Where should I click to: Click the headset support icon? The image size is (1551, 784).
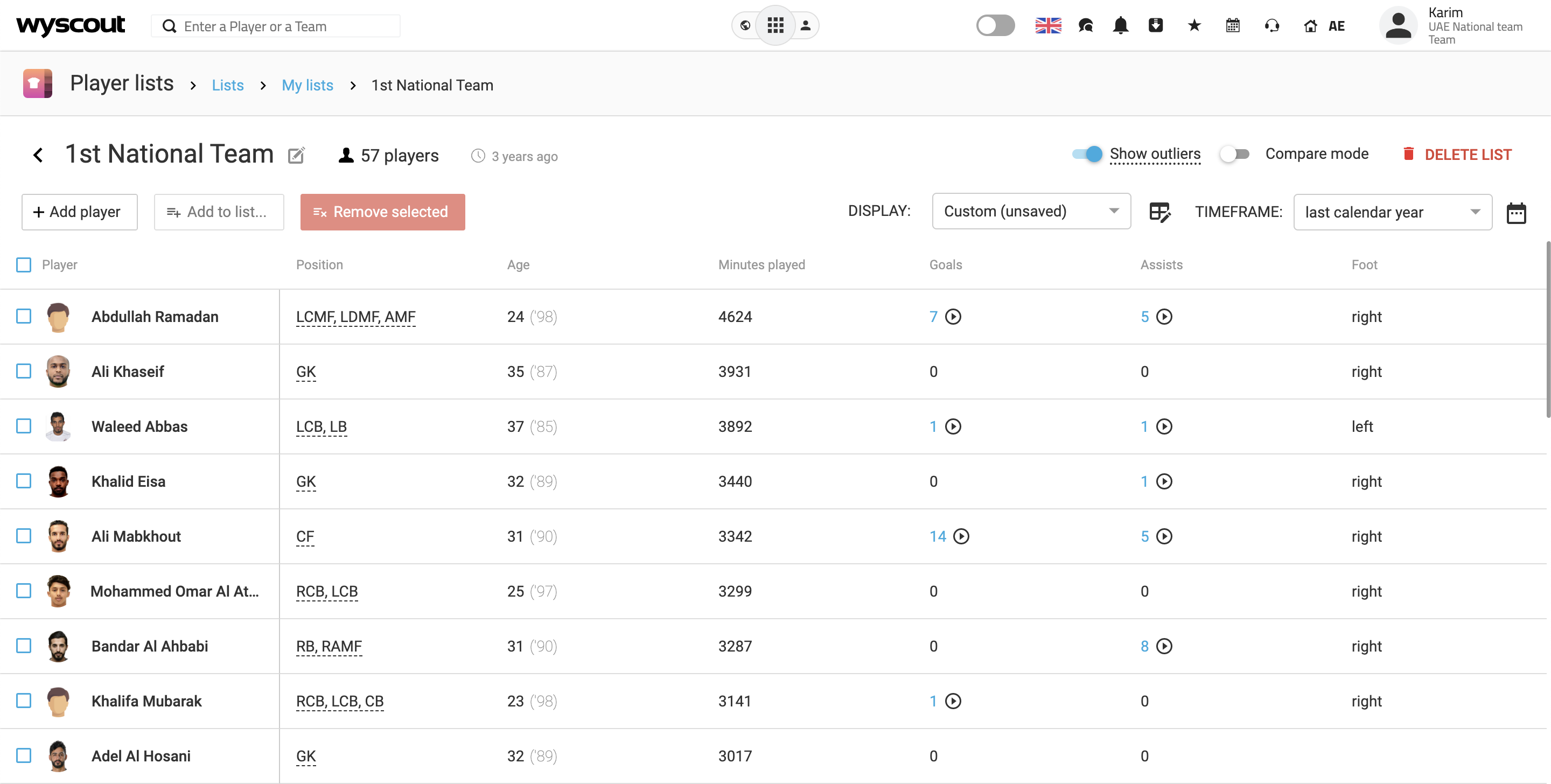tap(1271, 26)
